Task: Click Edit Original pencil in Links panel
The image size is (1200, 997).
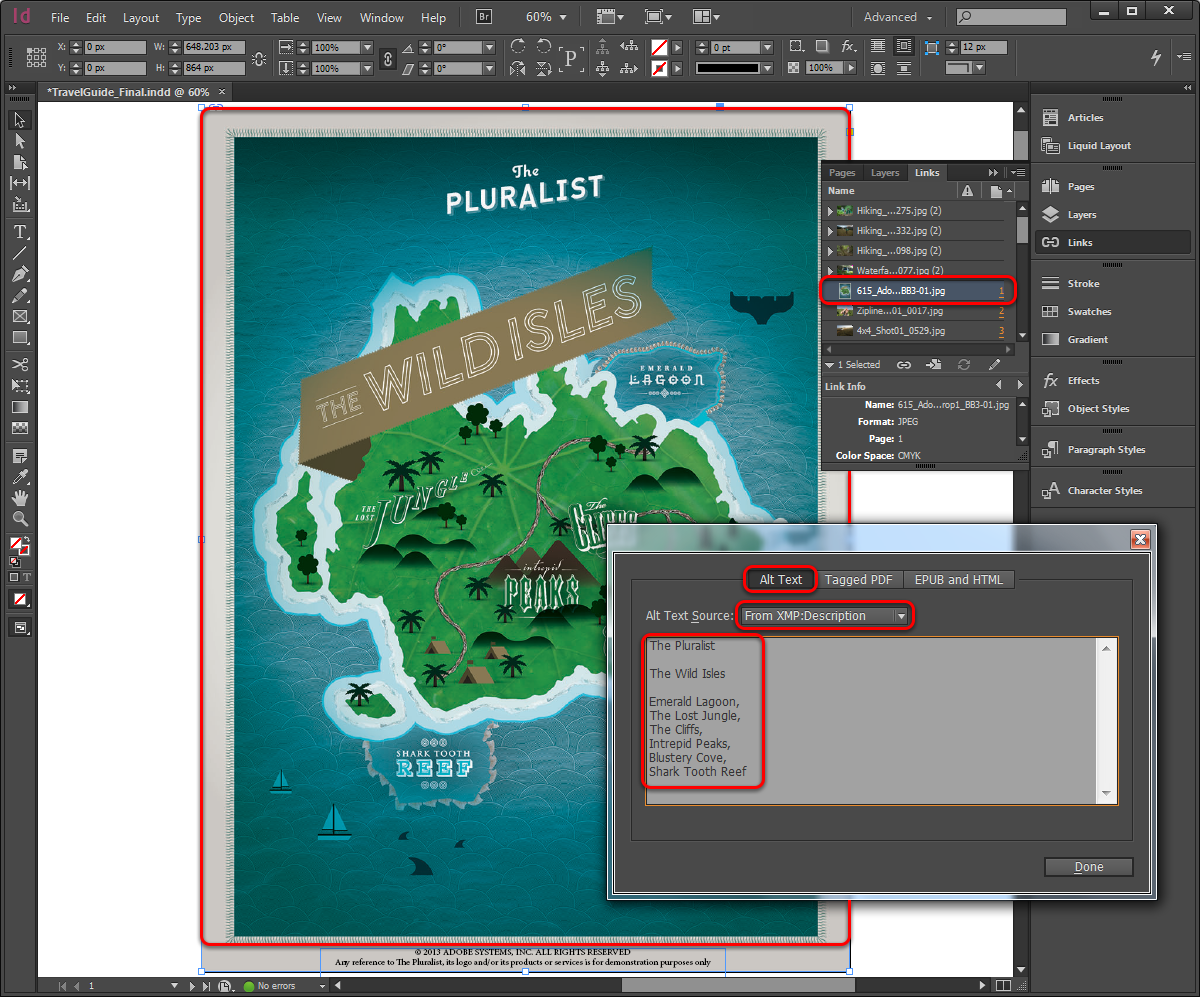Action: point(994,364)
